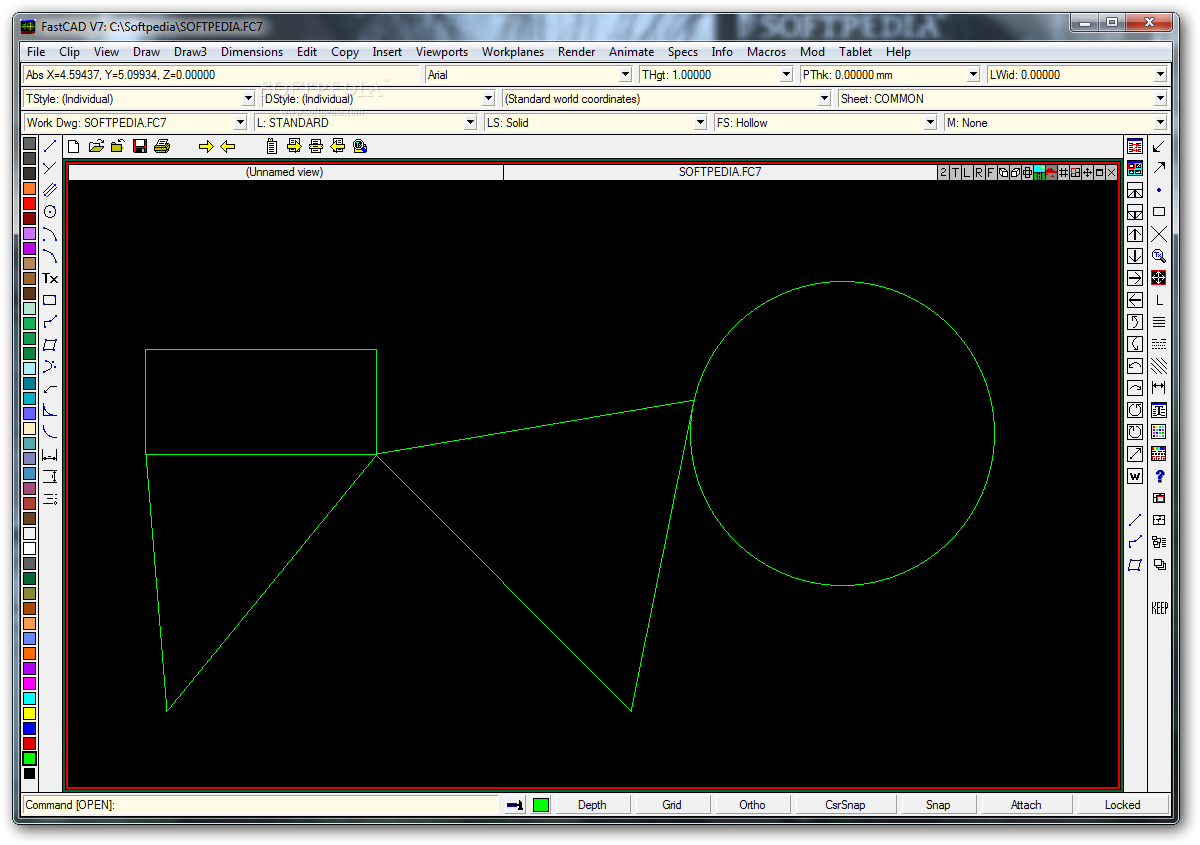The height and width of the screenshot is (845, 1200).
Task: Select the Rectangle (box) drawing tool
Action: pos(50,300)
